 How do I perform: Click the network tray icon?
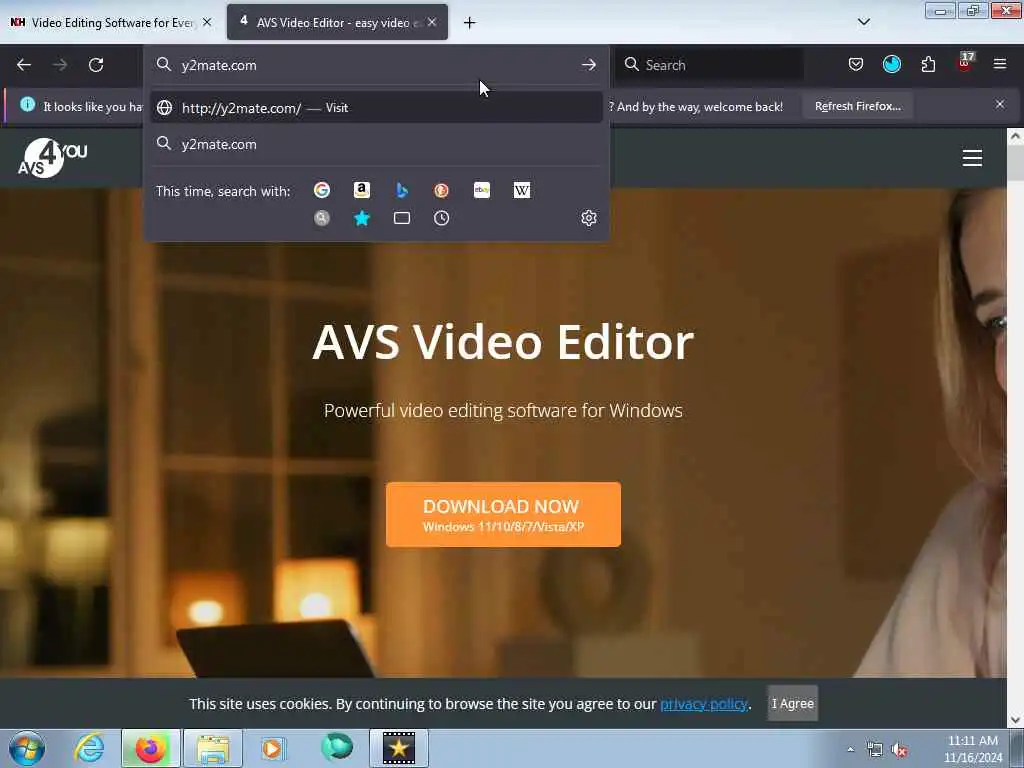(874, 750)
